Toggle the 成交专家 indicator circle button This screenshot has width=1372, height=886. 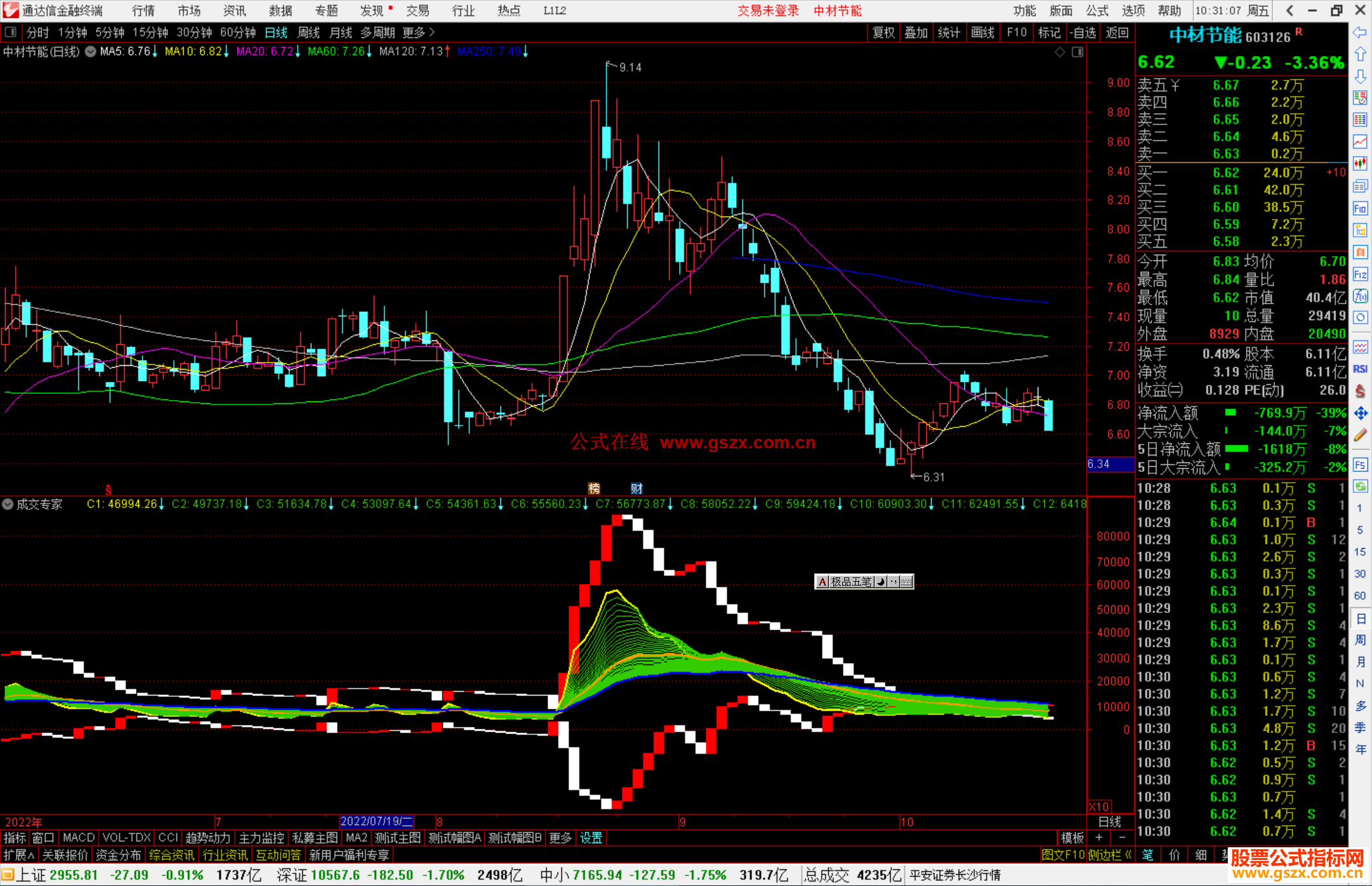pos(8,504)
